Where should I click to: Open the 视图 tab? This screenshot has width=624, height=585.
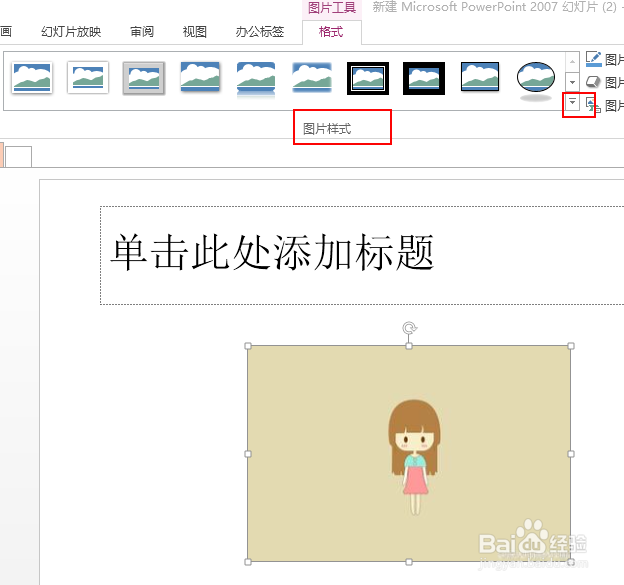(x=195, y=31)
